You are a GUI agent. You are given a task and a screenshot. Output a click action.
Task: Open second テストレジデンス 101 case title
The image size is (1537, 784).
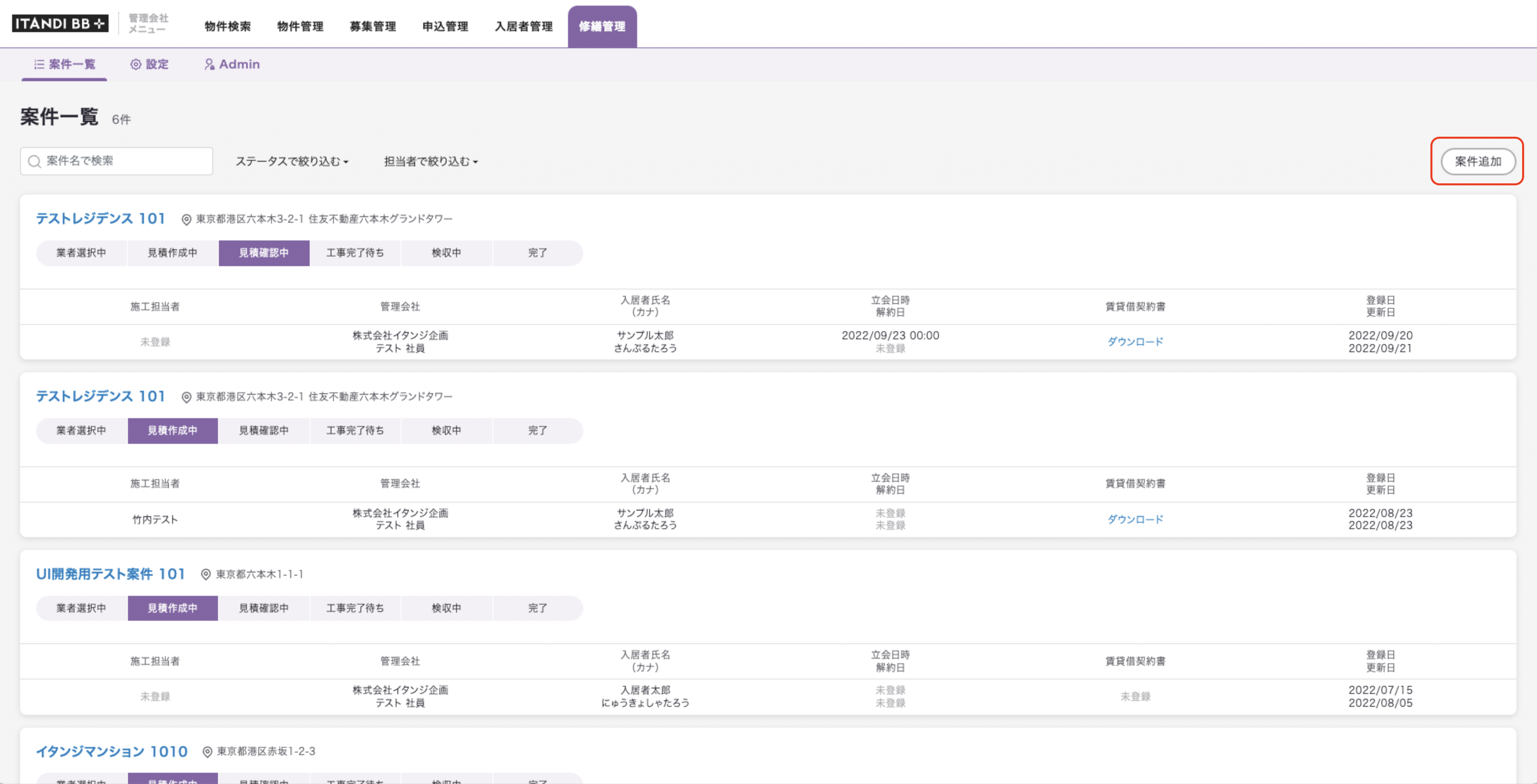point(100,396)
